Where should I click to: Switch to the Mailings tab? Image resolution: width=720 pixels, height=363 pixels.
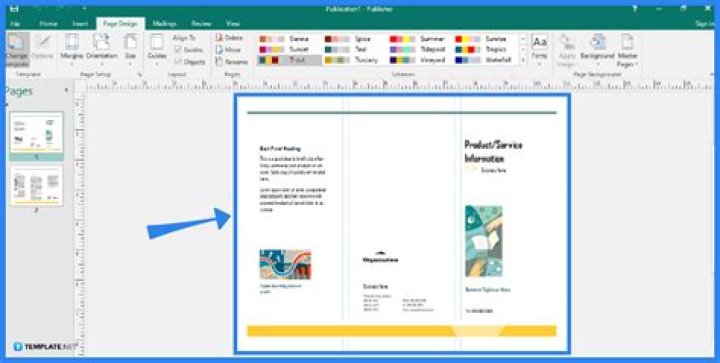coord(164,24)
